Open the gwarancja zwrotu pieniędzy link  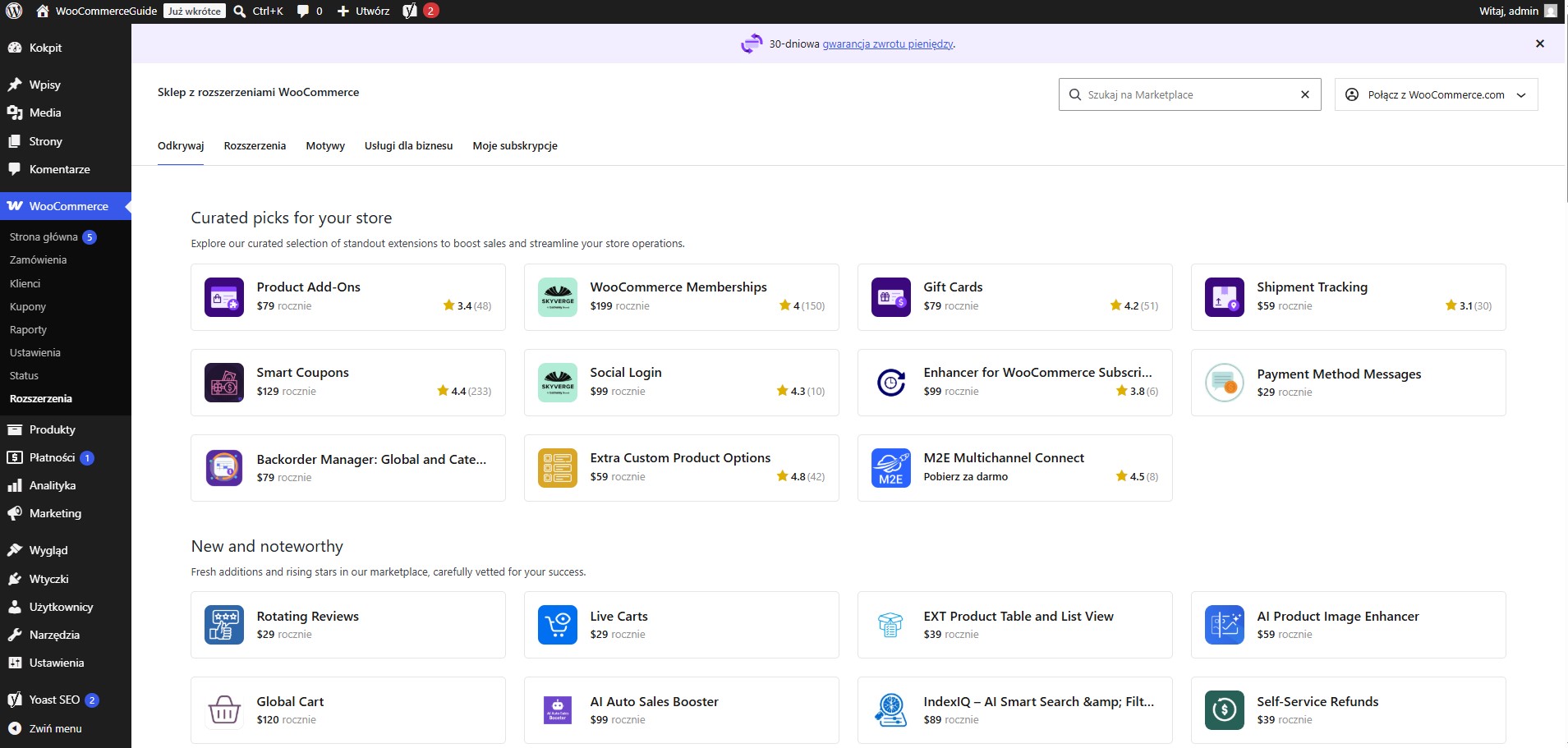[x=887, y=44]
